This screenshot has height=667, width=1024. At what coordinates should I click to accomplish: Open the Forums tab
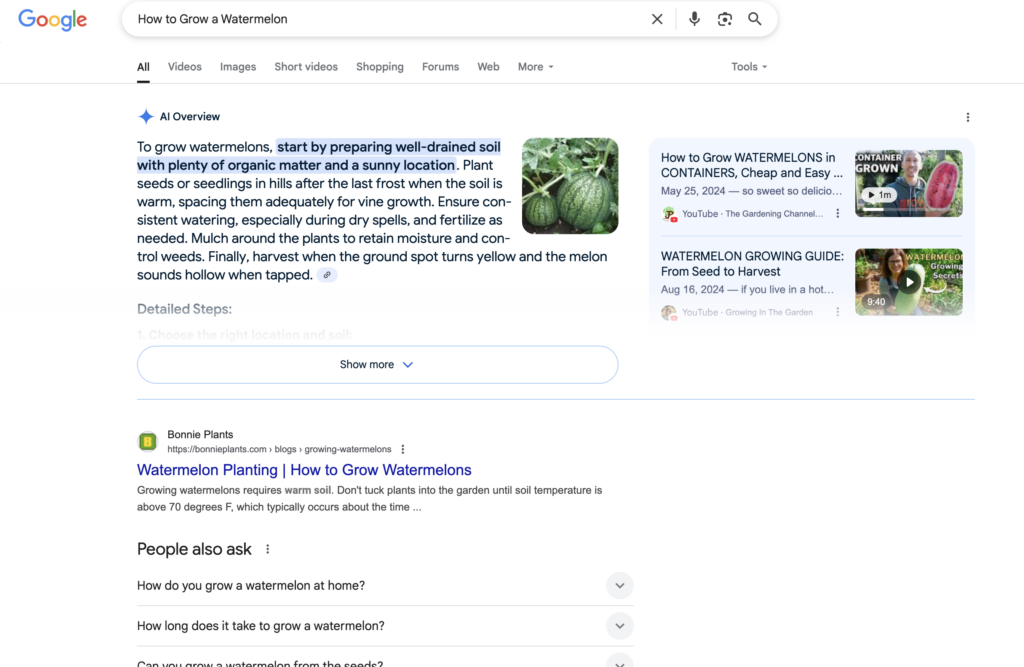pyautogui.click(x=440, y=67)
